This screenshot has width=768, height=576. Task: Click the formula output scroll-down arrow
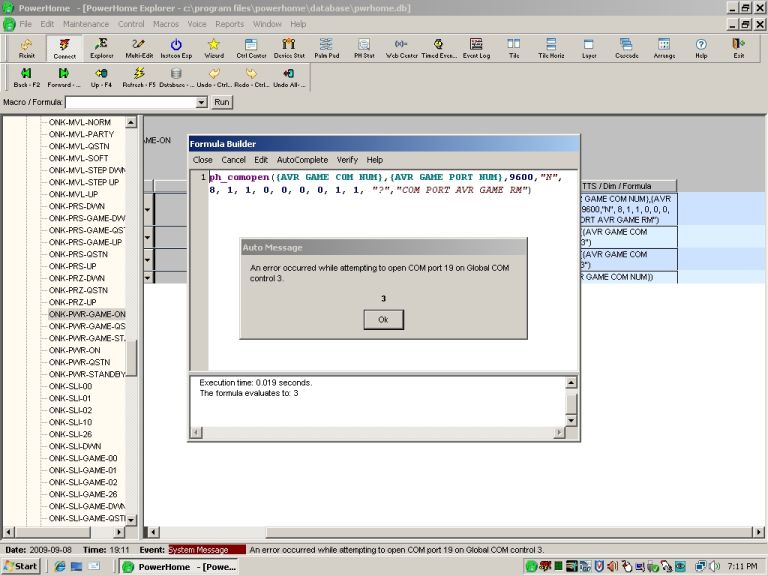point(571,420)
